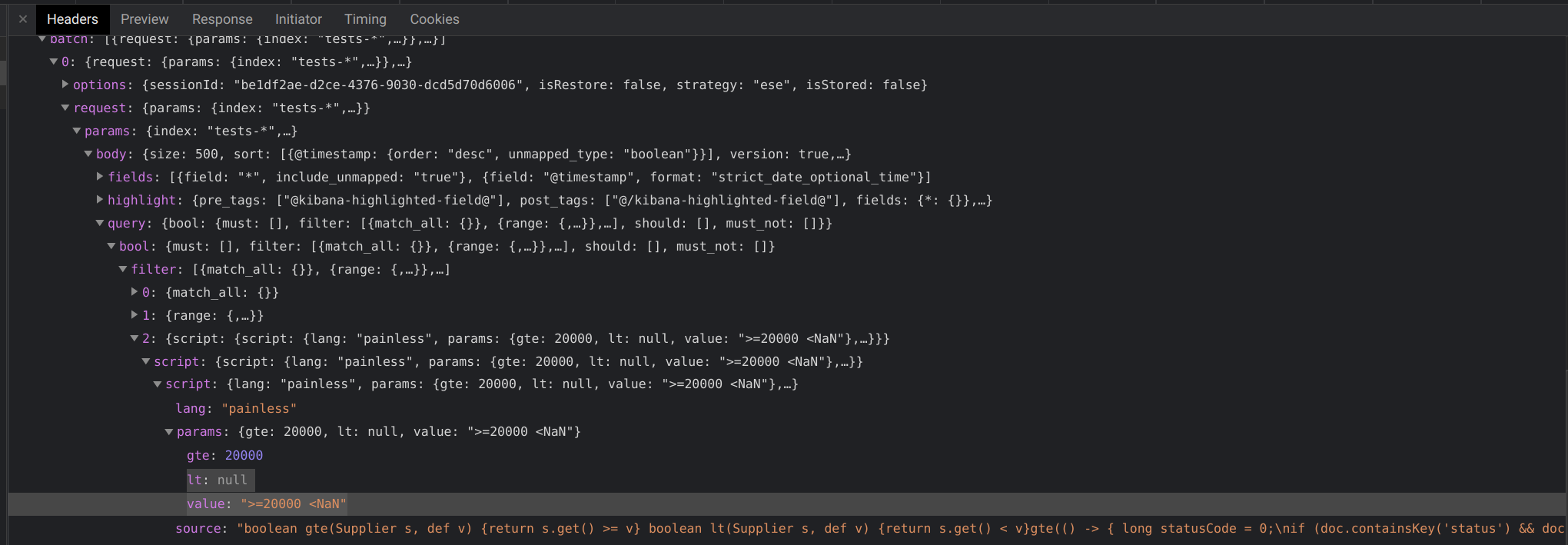Collapse the bool object
Viewport: 1568px width, 545px height.
coord(111,246)
